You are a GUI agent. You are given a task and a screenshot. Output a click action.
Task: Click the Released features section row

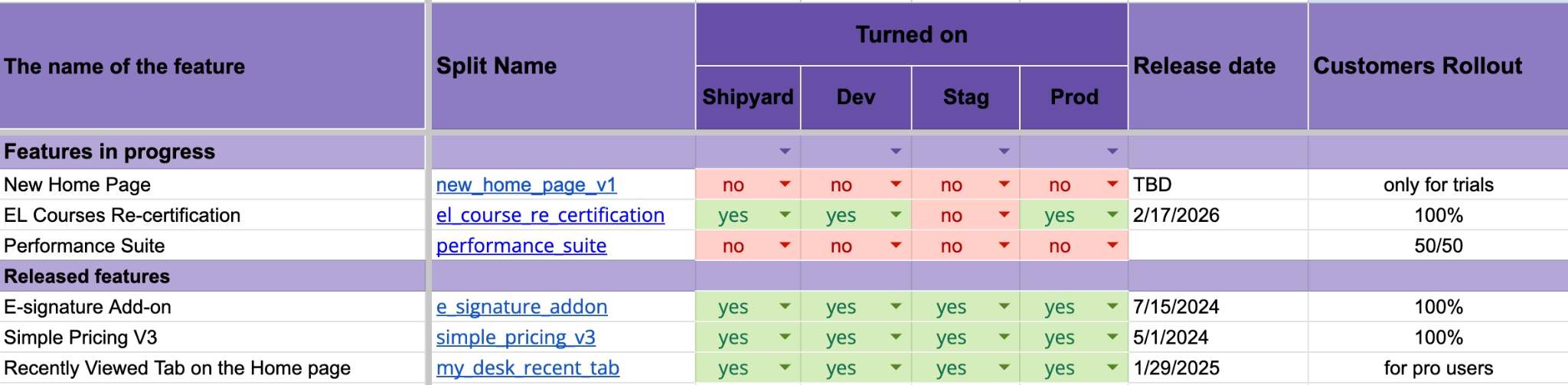pyautogui.click(x=211, y=276)
